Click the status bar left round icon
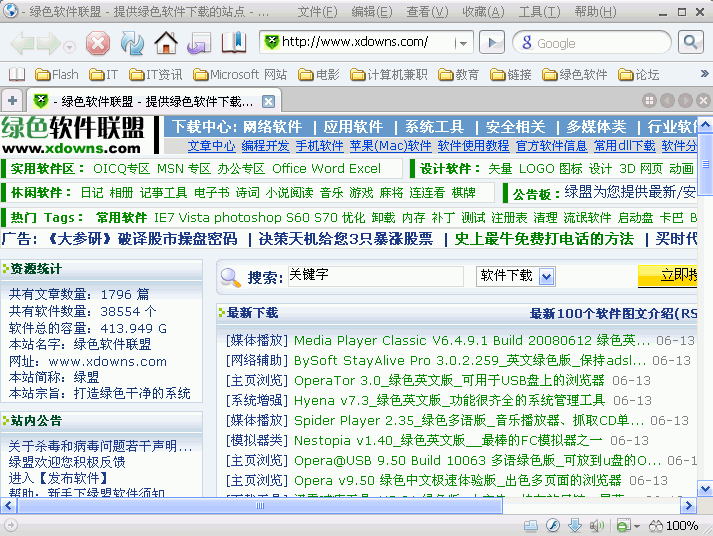This screenshot has width=713, height=536. (x=10, y=526)
